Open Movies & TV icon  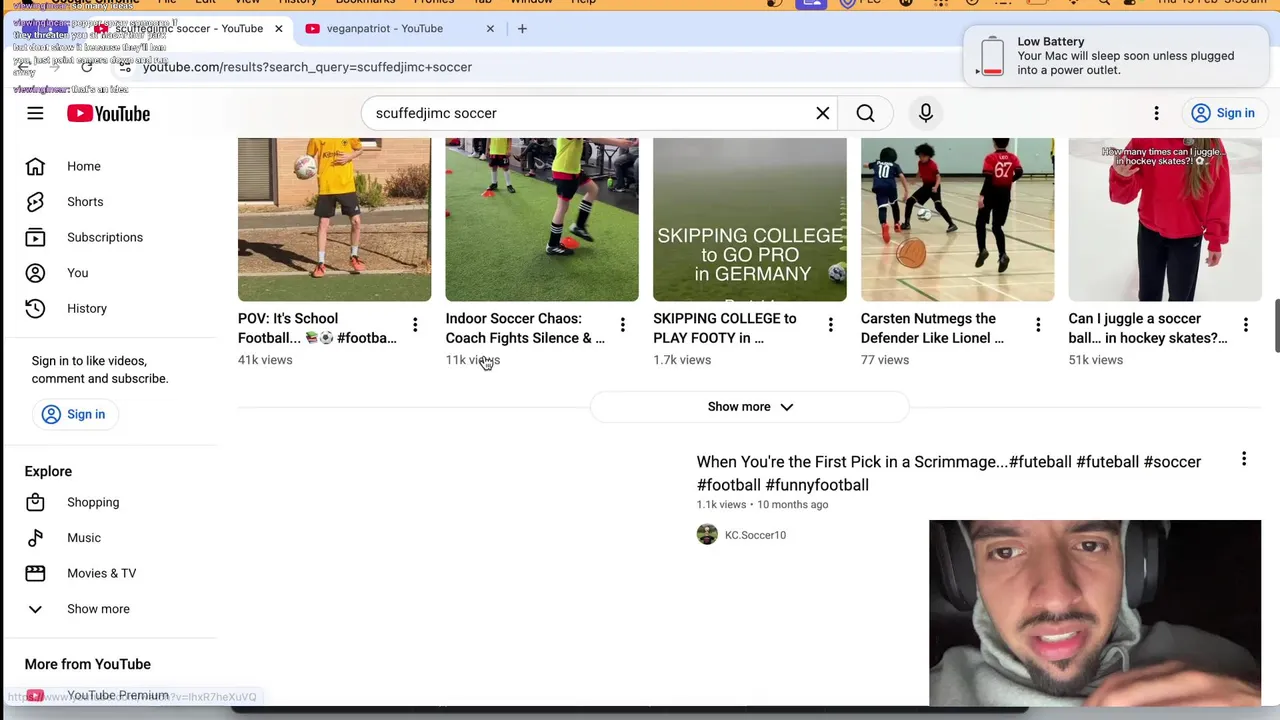coord(35,573)
